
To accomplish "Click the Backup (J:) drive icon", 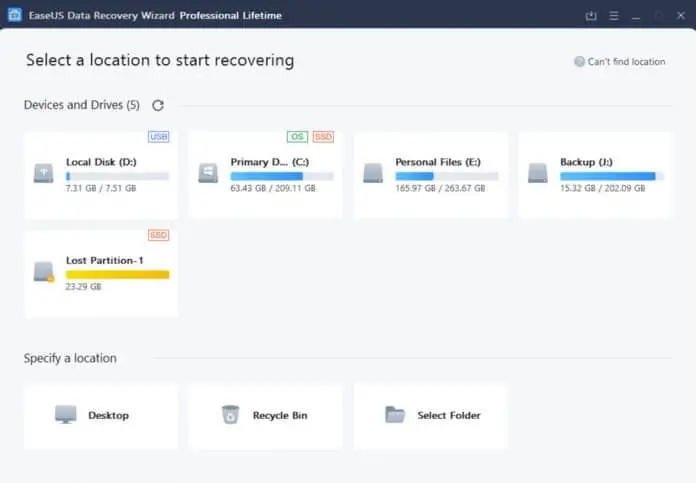I will coord(538,173).
